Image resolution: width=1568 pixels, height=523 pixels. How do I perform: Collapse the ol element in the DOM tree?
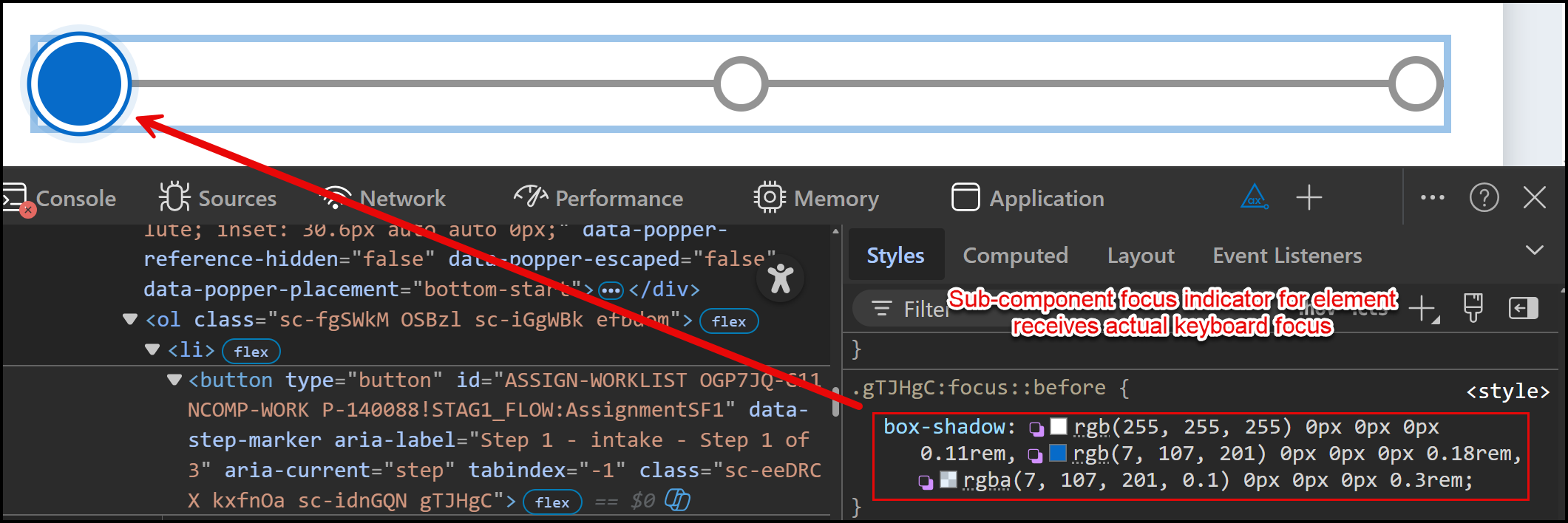pyautogui.click(x=129, y=319)
